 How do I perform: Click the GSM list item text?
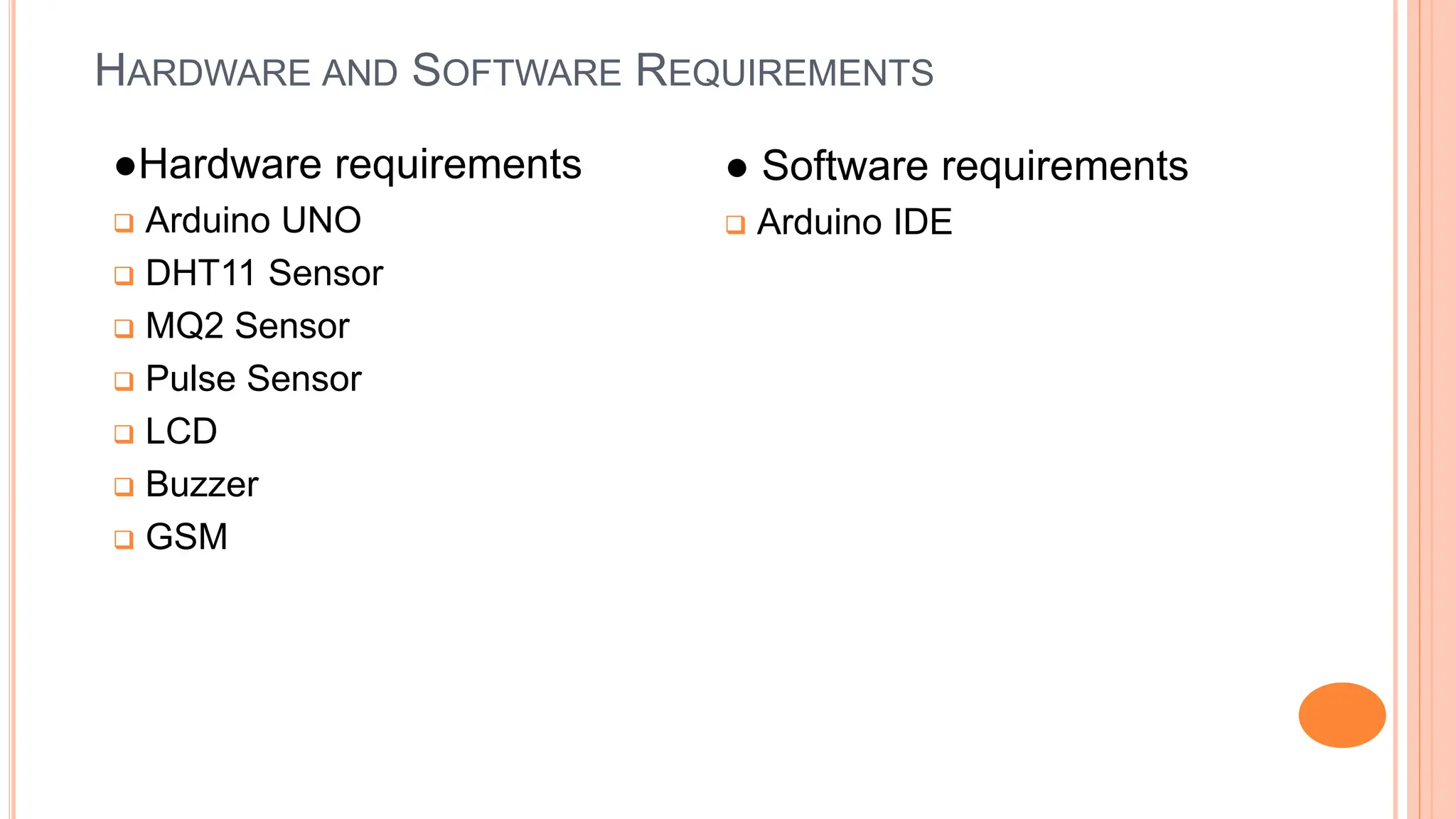187,537
